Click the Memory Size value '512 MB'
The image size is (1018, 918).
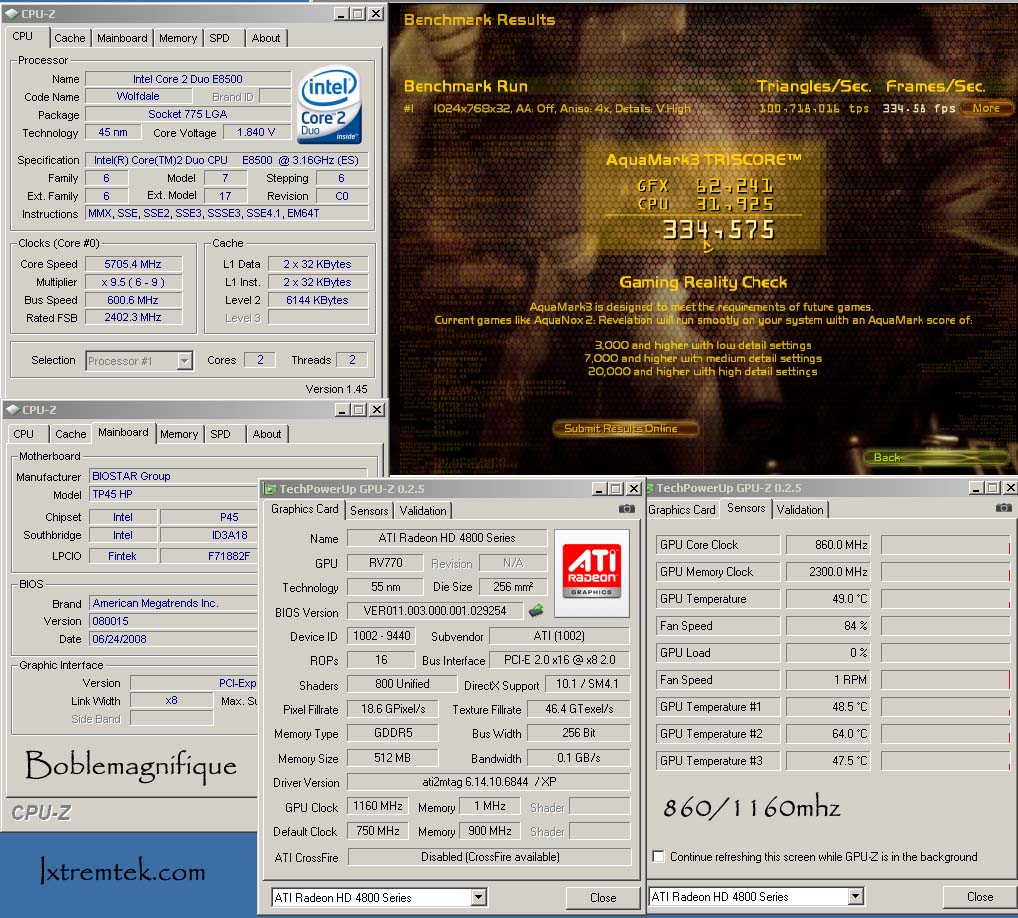[x=393, y=758]
